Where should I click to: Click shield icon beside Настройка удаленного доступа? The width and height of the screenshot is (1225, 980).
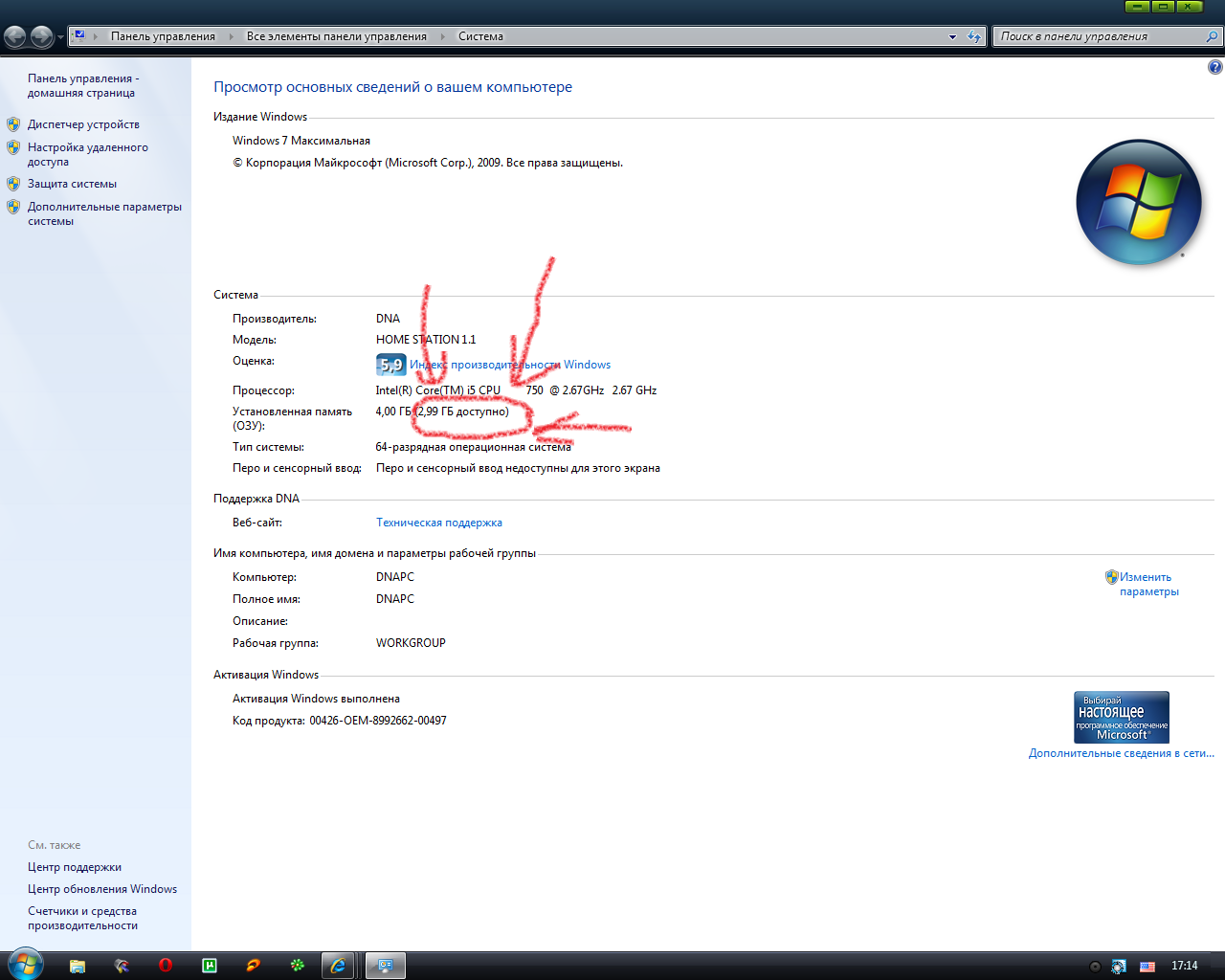click(x=13, y=147)
